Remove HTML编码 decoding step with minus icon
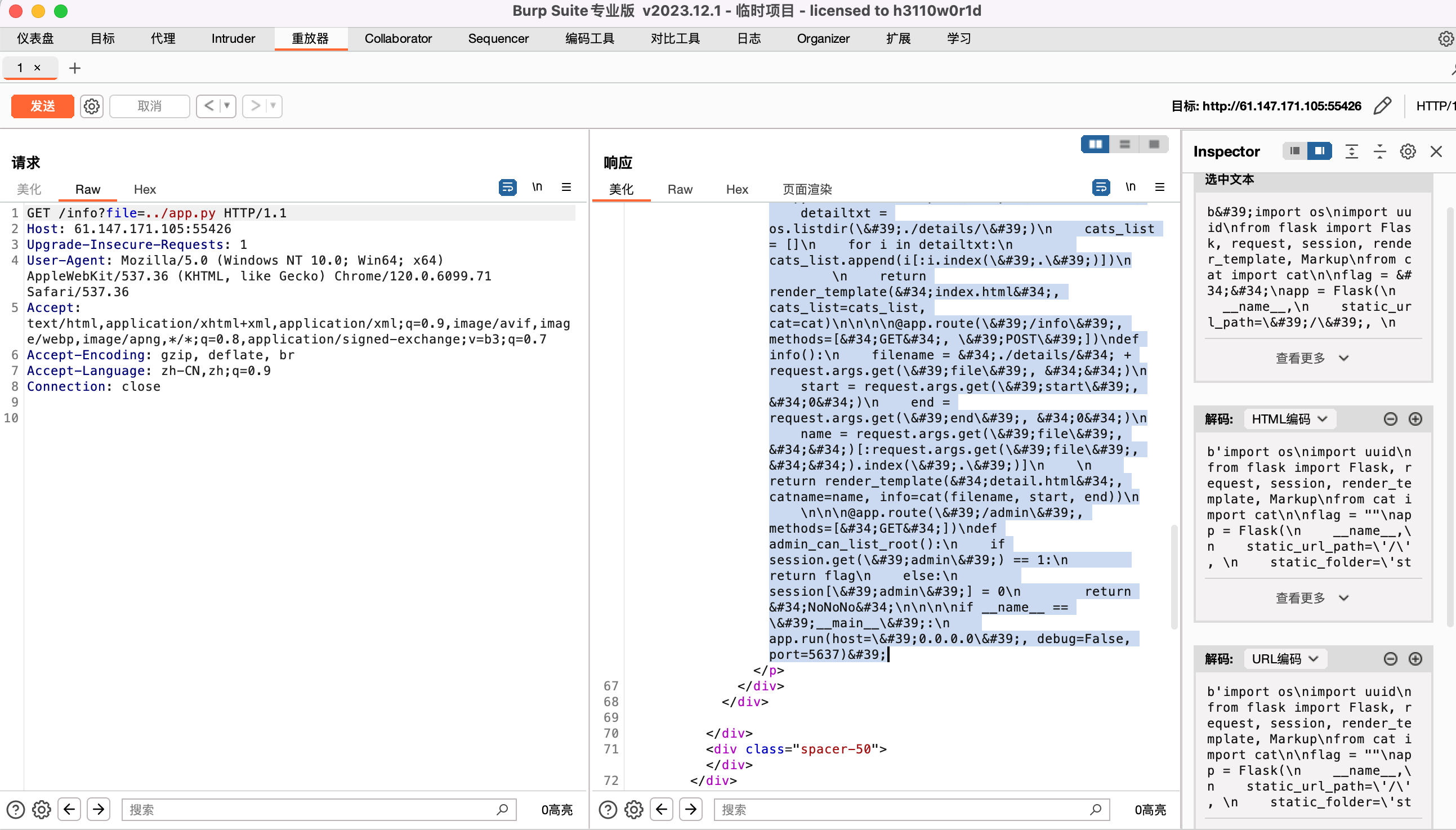The height and width of the screenshot is (830, 1456). pyautogui.click(x=1391, y=419)
